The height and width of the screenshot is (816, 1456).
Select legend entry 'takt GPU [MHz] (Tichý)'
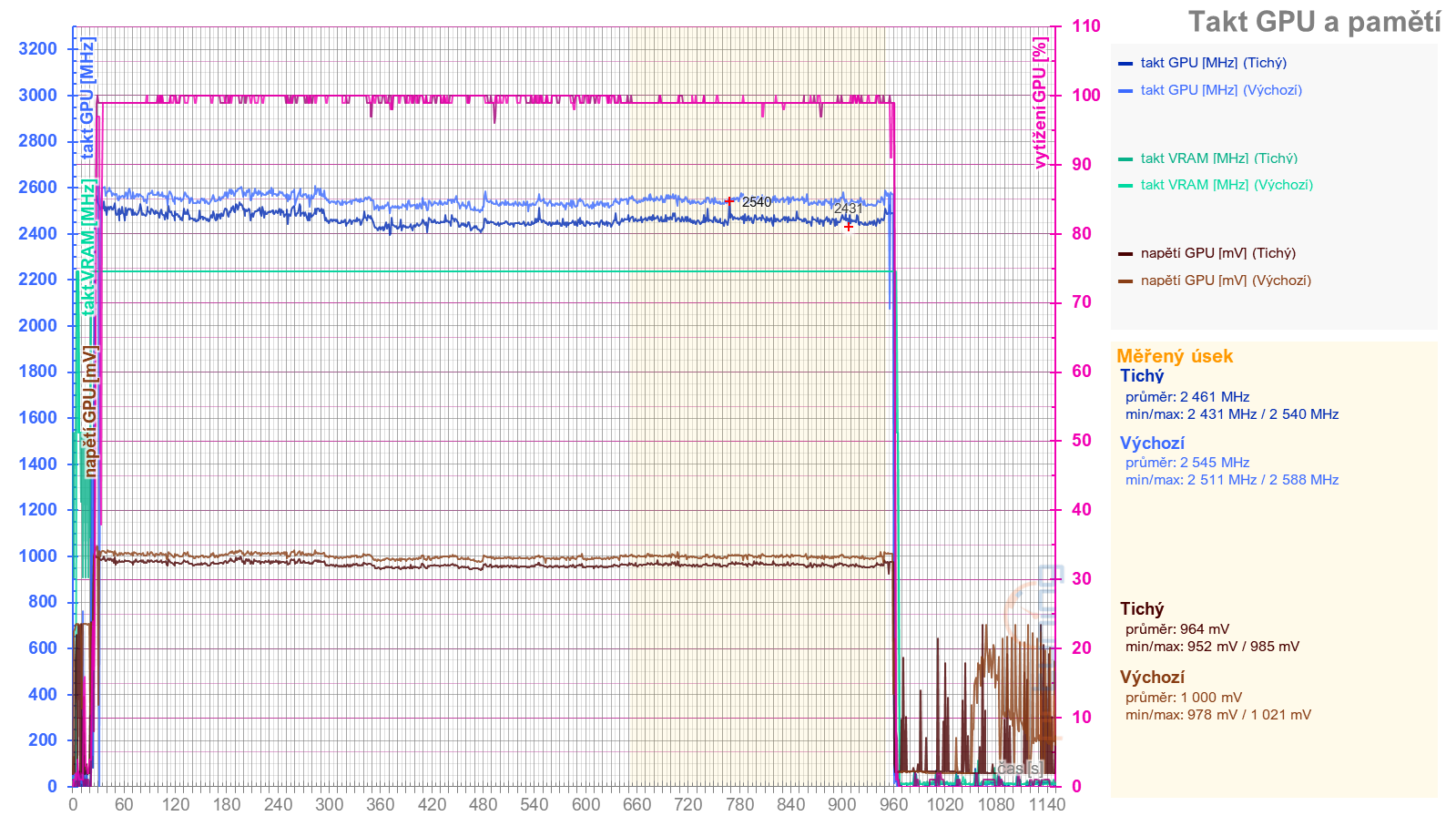[x=1213, y=63]
